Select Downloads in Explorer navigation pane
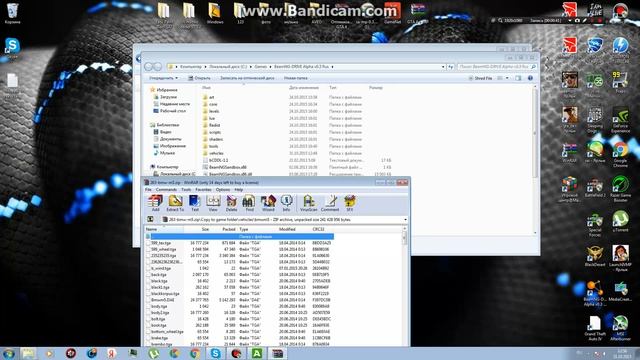 click(x=165, y=97)
